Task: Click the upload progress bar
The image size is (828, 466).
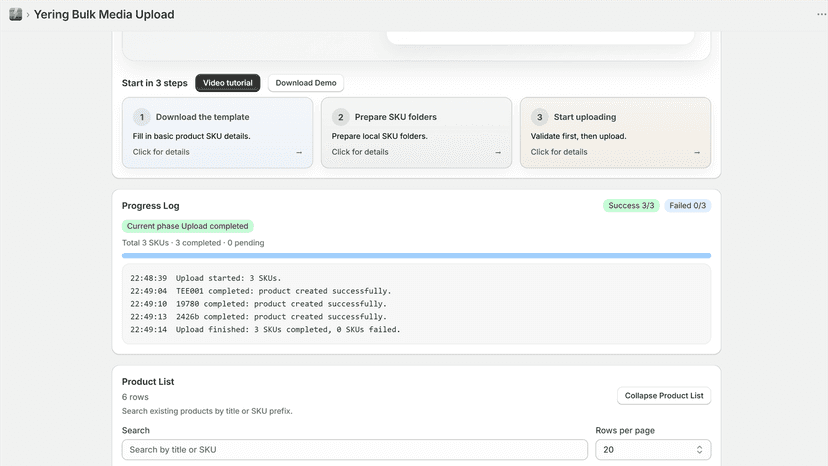Action: tap(416, 256)
